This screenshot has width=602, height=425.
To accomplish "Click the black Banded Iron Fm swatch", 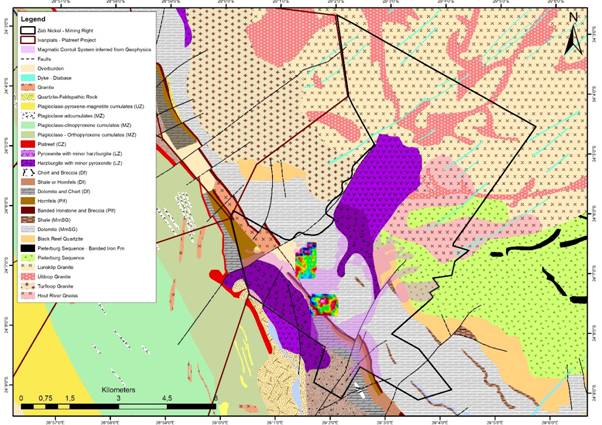I will [28, 248].
